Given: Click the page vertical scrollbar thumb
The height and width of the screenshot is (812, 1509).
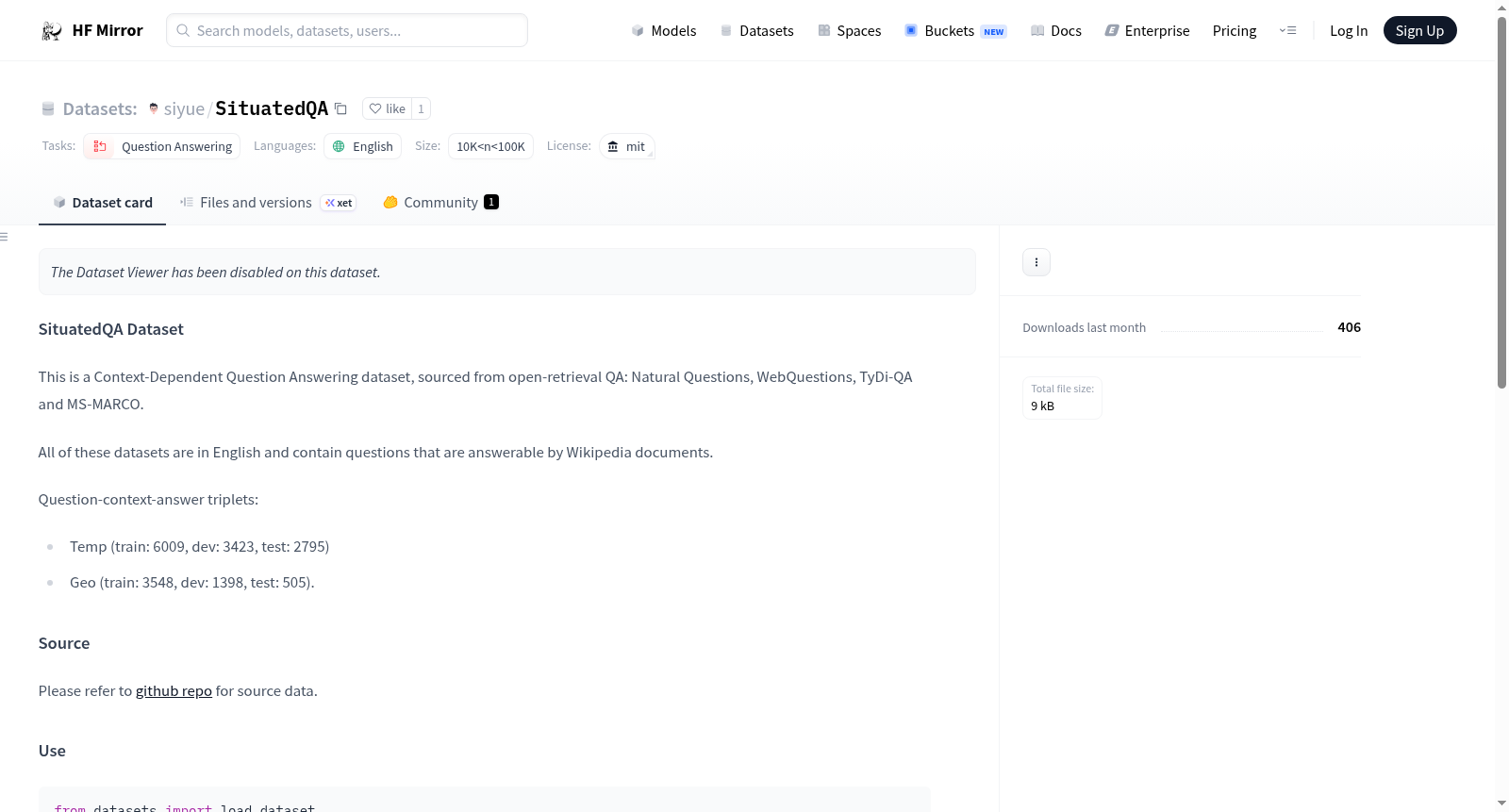Looking at the screenshot, I should tap(1501, 202).
